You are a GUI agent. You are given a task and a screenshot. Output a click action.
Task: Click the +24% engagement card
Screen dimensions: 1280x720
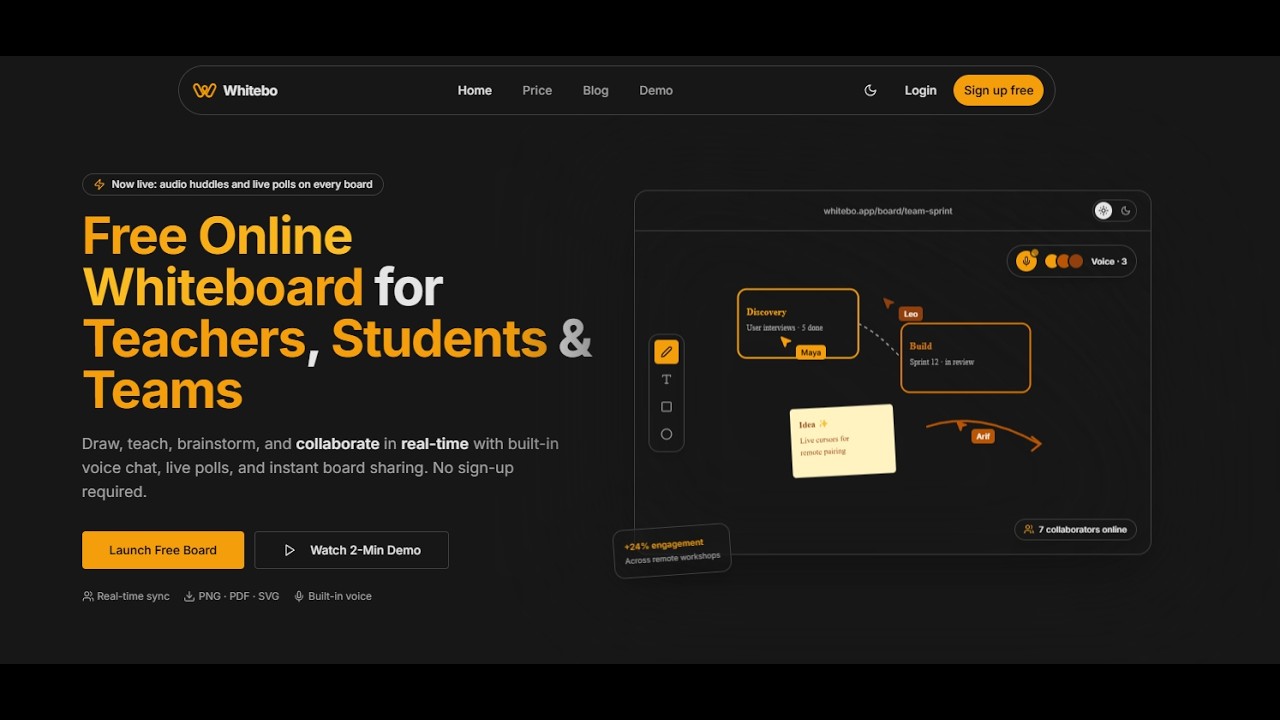[x=672, y=550]
